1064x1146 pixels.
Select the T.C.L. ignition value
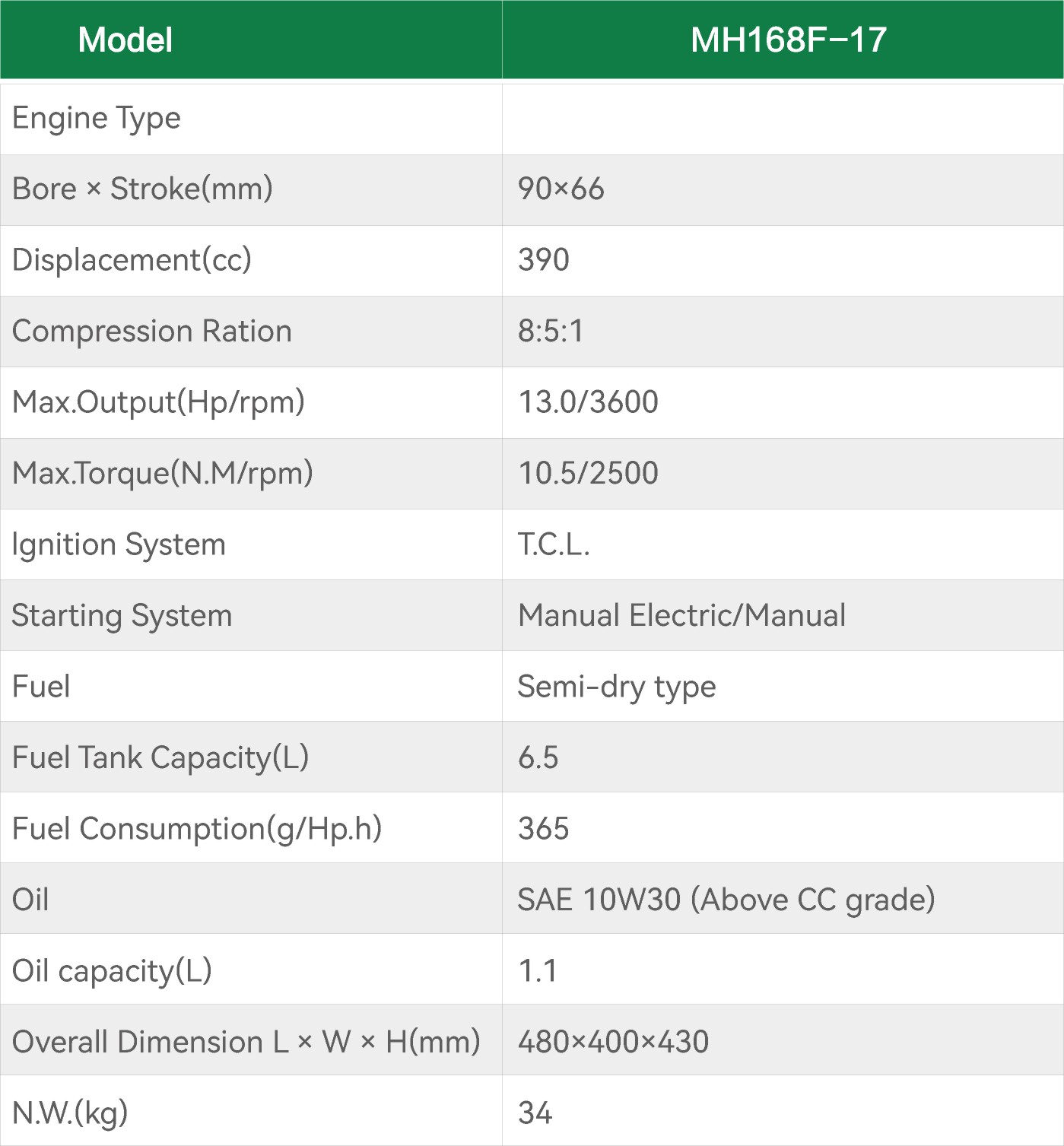554,544
